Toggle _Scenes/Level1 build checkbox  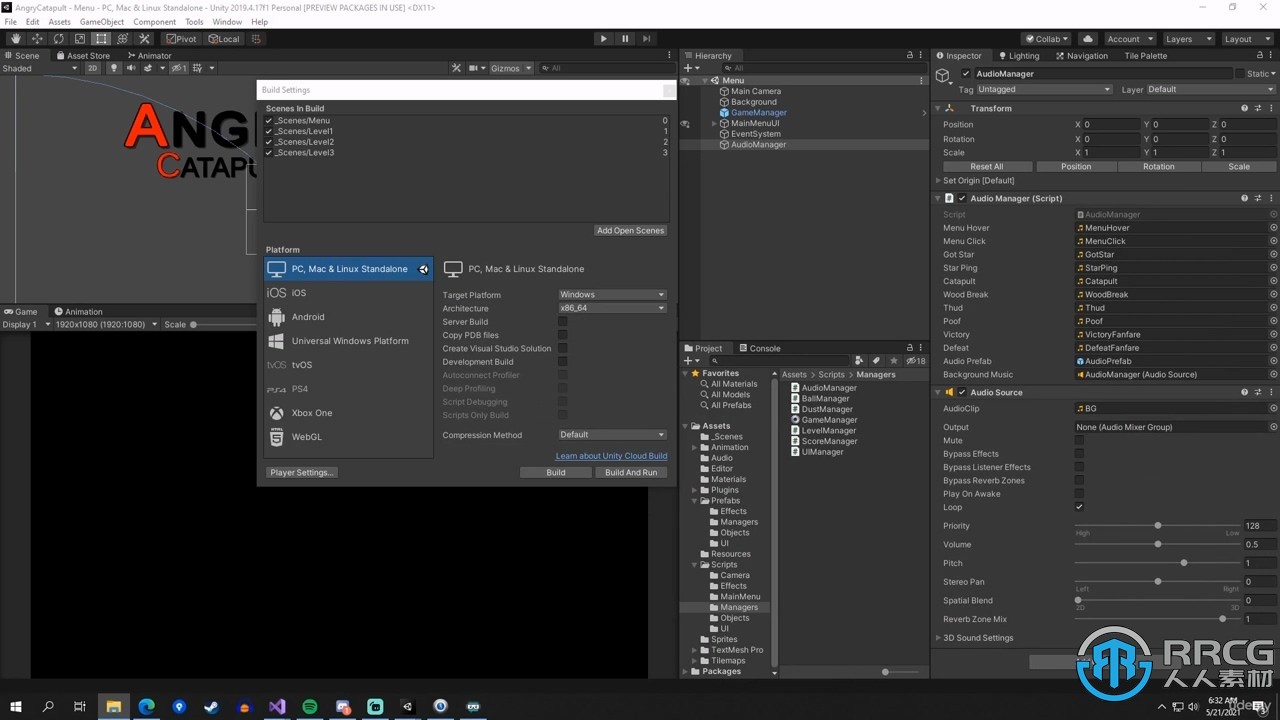coord(269,131)
